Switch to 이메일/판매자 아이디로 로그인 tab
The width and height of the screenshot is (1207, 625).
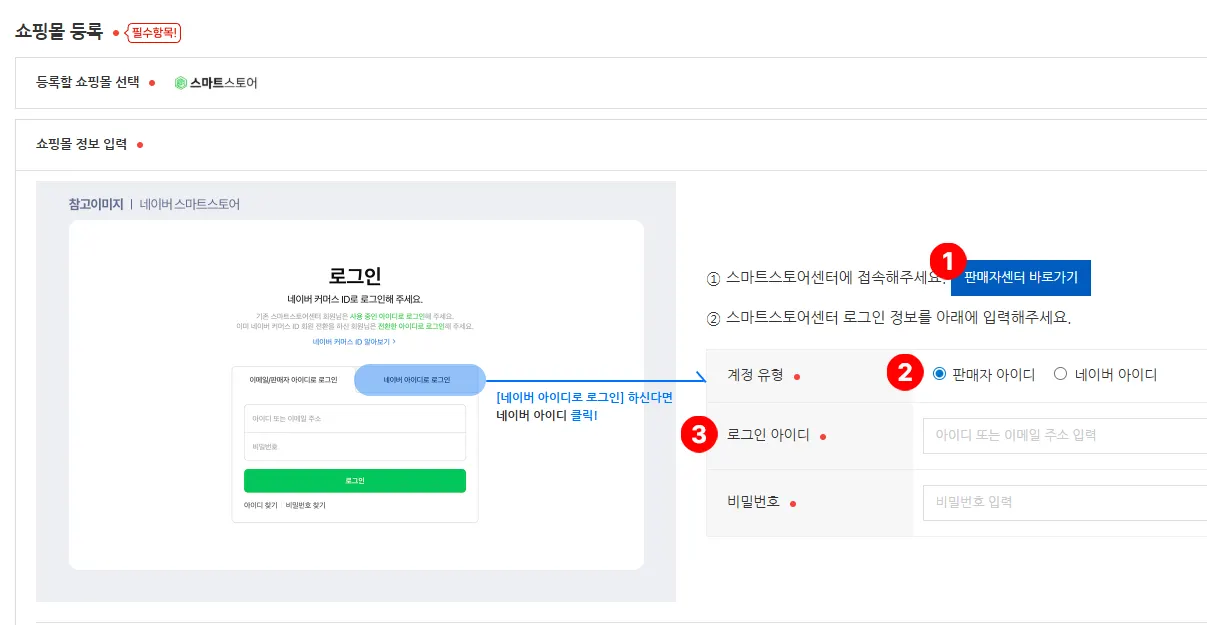[x=293, y=380]
